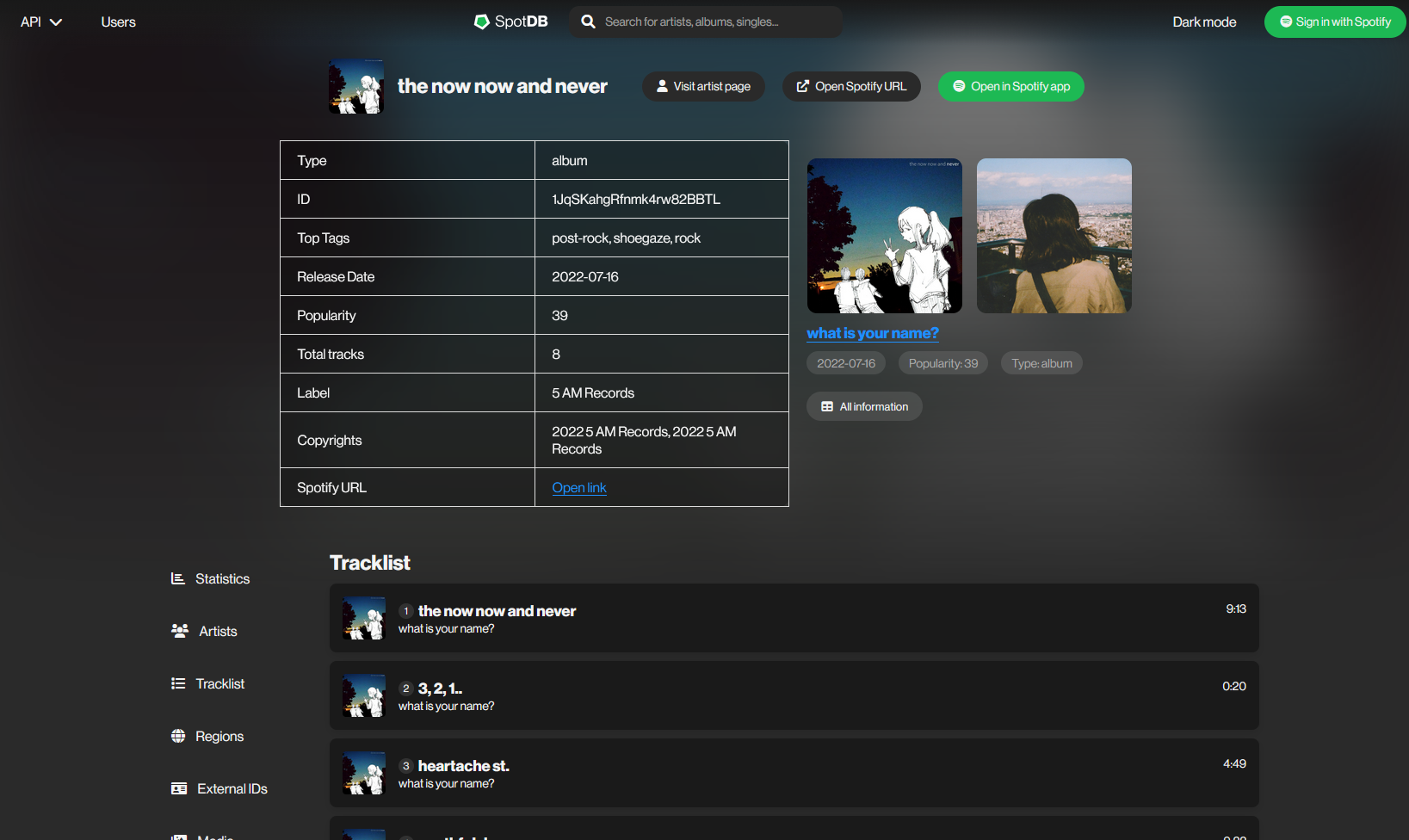Go to Regions section
Image resolution: width=1409 pixels, height=840 pixels.
click(207, 736)
